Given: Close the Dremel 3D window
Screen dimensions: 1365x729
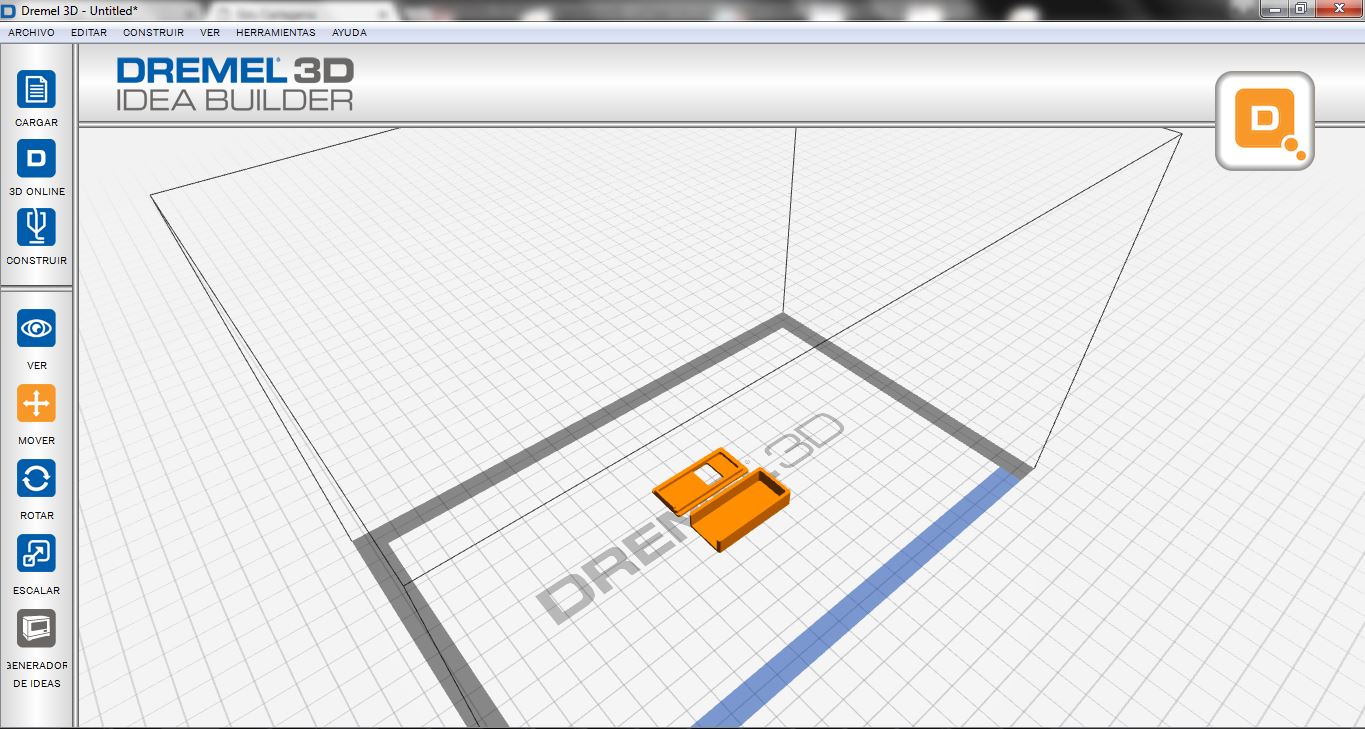Looking at the screenshot, I should 1338,8.
